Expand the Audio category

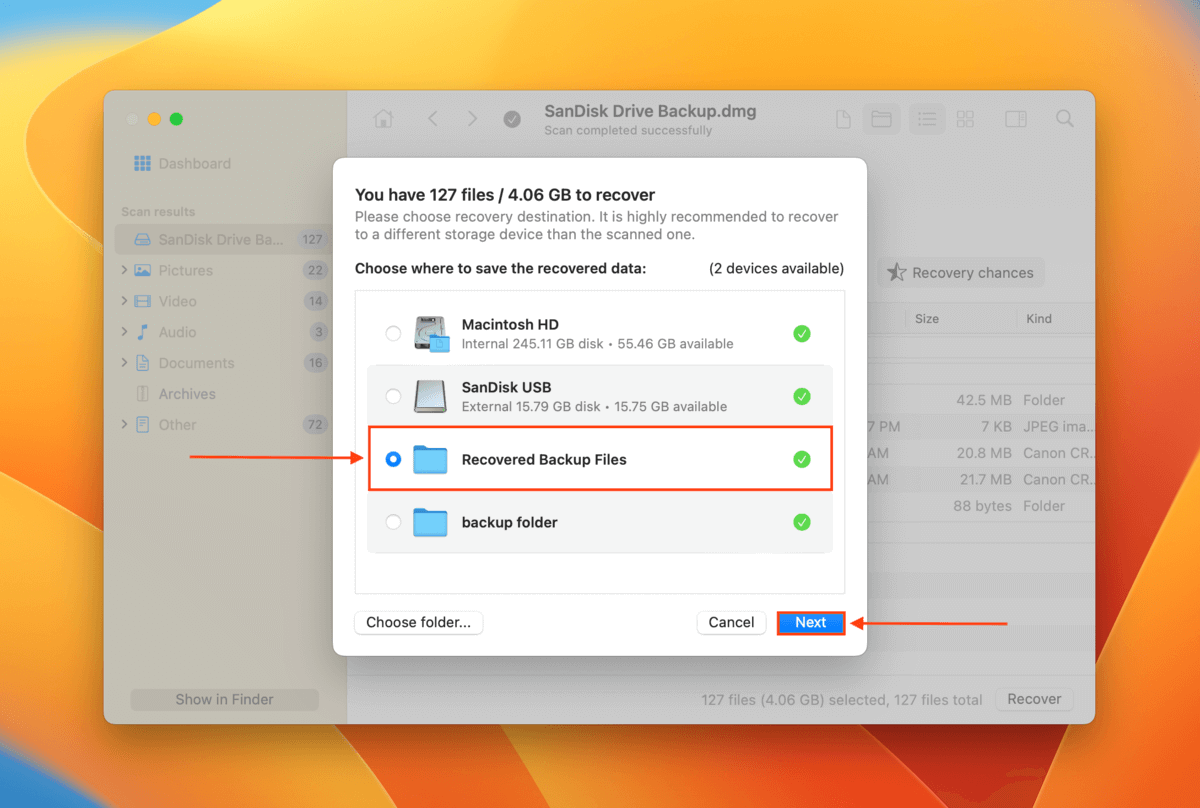[x=124, y=332]
